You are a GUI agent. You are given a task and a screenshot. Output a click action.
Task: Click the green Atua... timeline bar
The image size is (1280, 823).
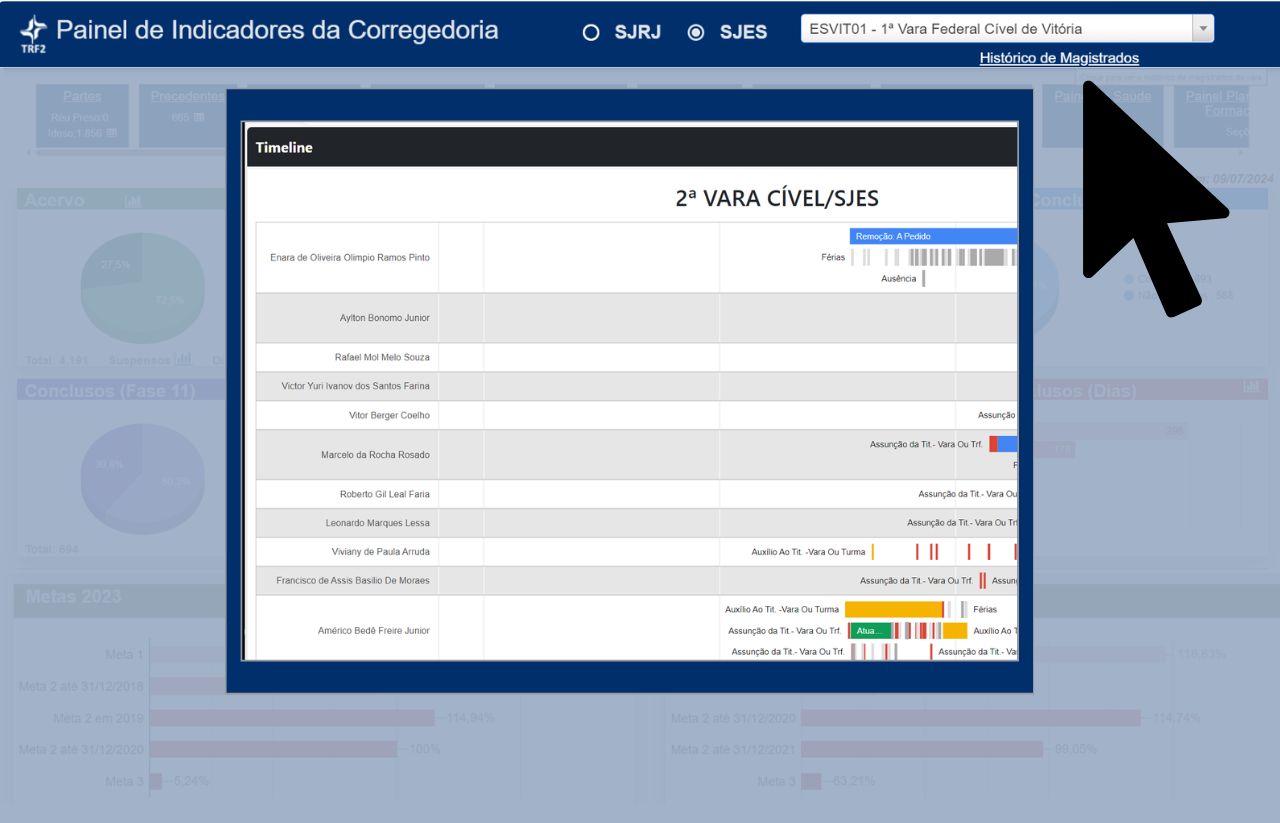coord(870,631)
